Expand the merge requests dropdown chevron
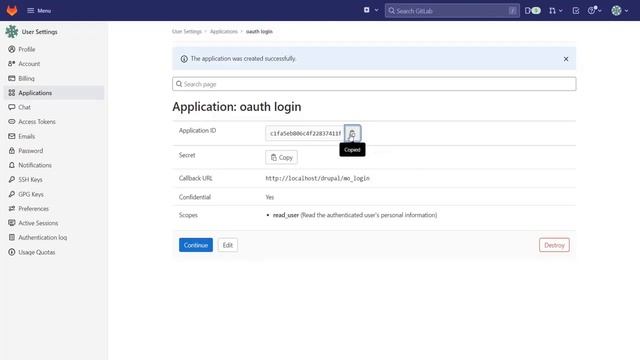Viewport: 640px width, 360px height. pos(561,11)
